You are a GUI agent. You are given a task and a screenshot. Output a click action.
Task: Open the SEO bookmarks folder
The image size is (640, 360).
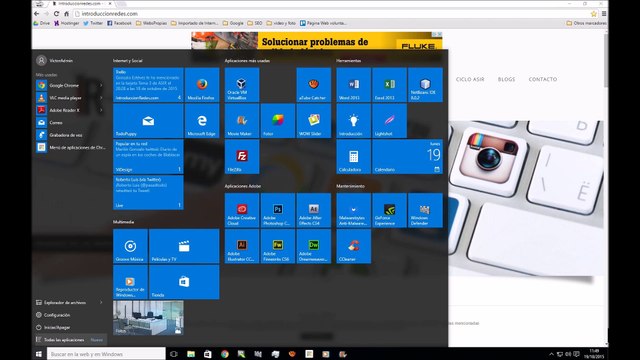pos(255,23)
